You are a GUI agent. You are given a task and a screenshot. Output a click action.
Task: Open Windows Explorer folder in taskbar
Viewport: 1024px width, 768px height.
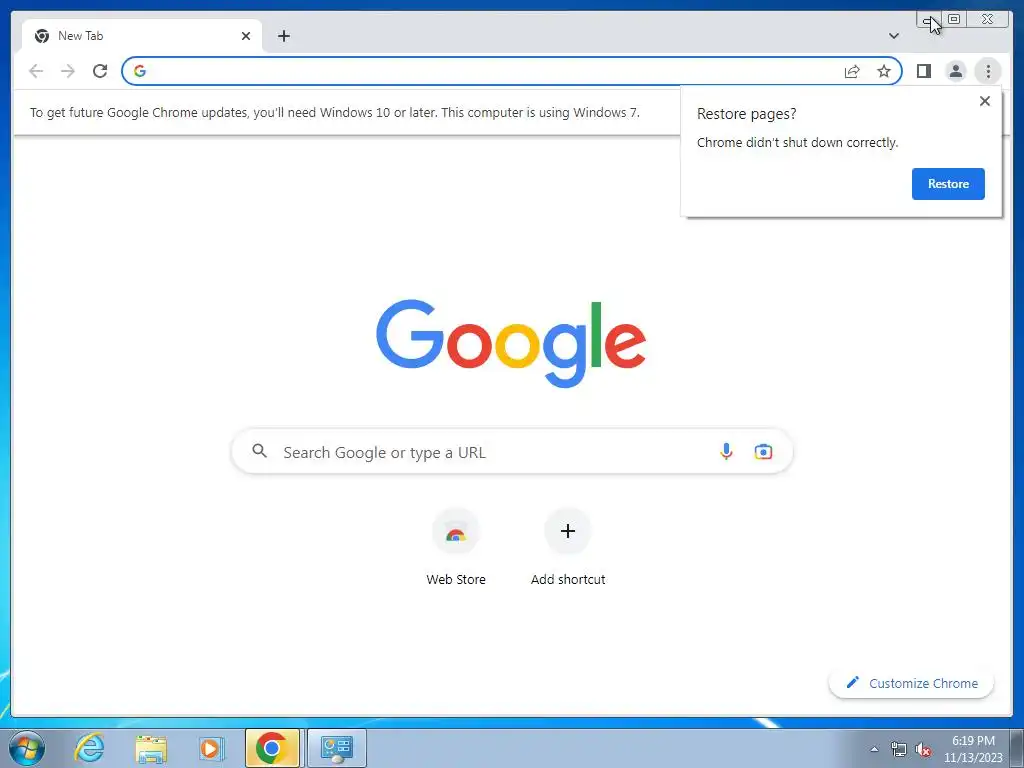tap(151, 748)
